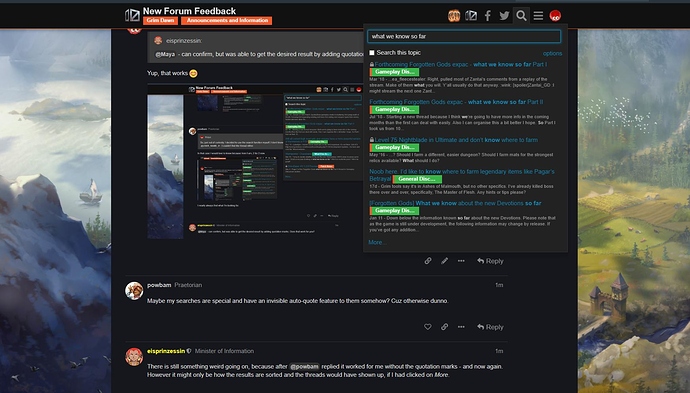Expand more search results via More...
This screenshot has height=393, width=690.
click(x=376, y=242)
